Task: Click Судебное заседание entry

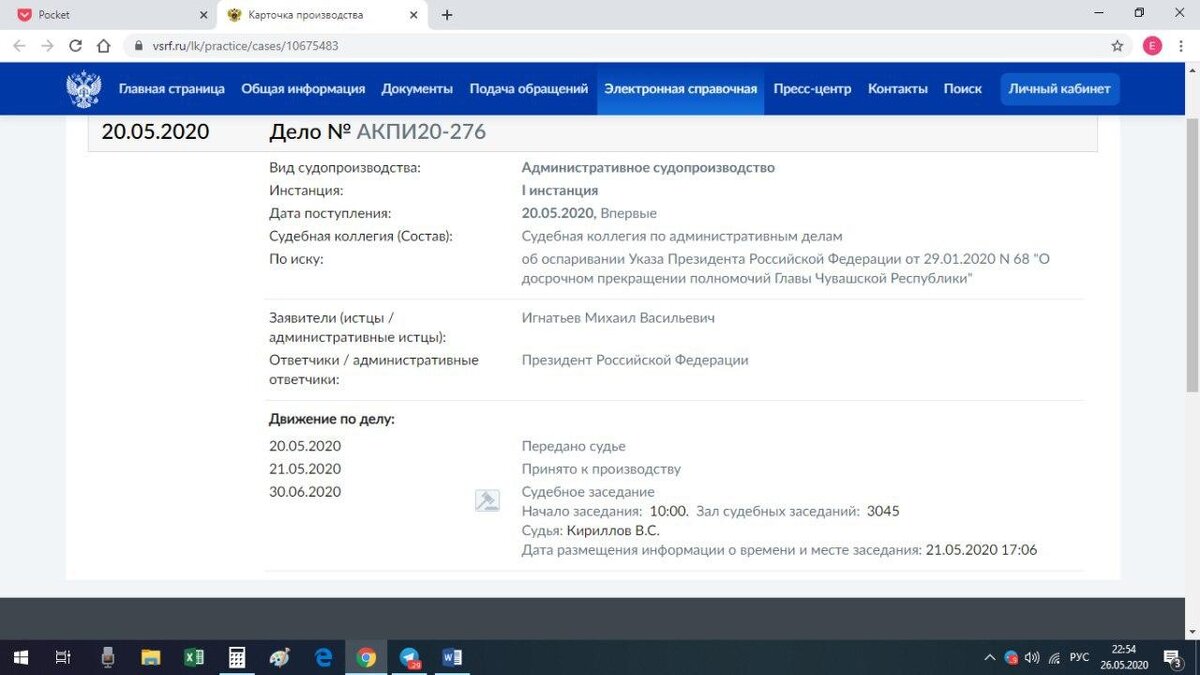Action: (588, 492)
